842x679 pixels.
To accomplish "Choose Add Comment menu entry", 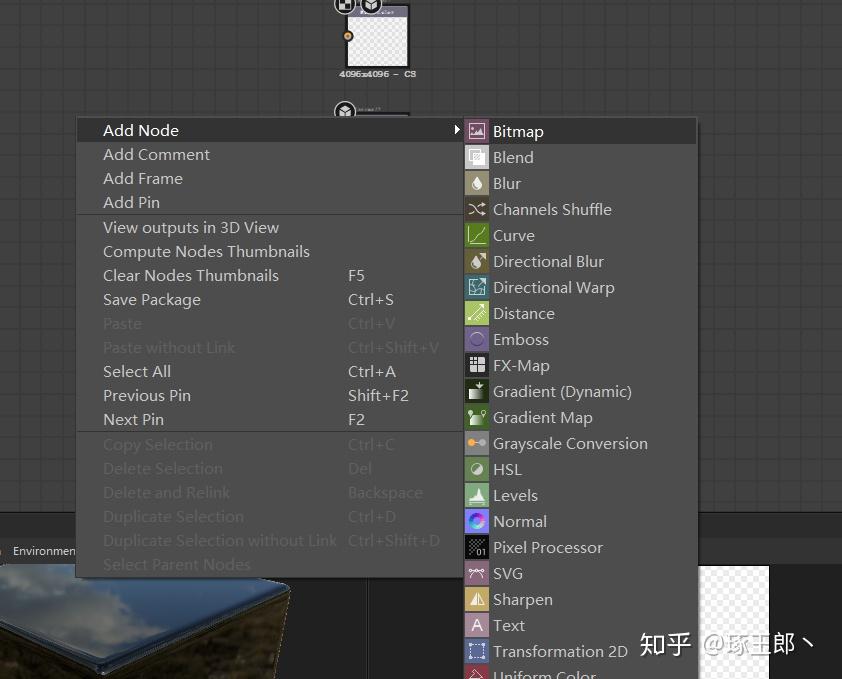I will point(269,154).
